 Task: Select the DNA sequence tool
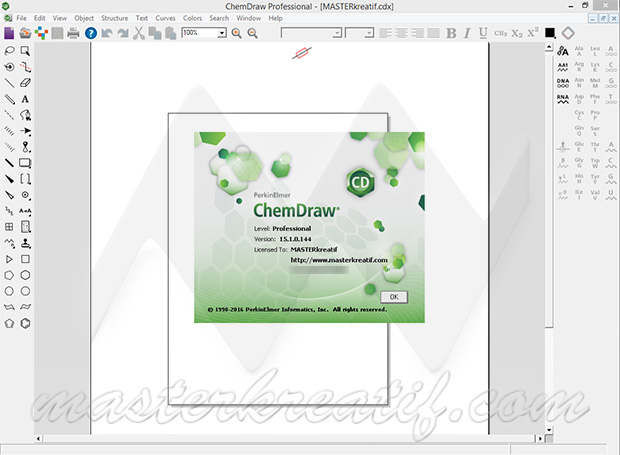[563, 83]
